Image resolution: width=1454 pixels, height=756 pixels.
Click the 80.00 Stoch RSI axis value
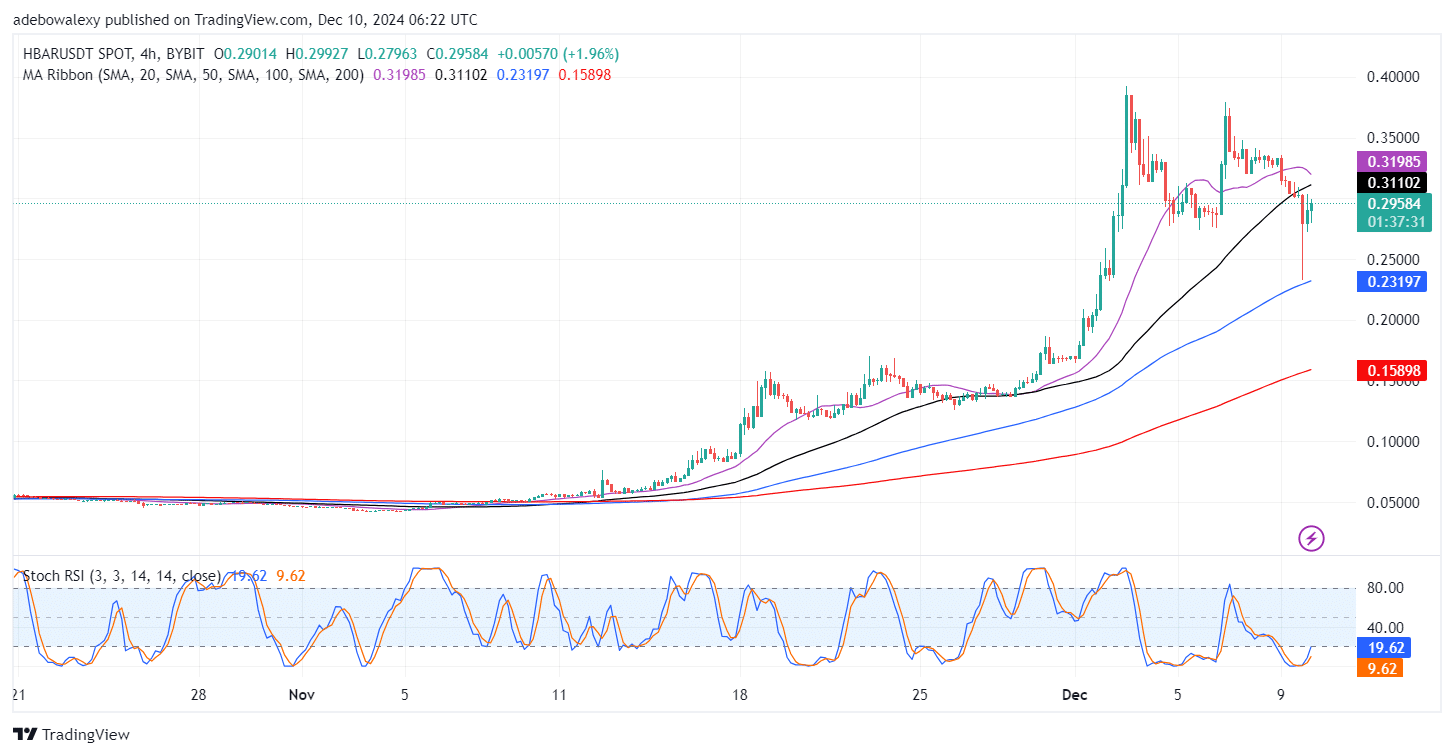pyautogui.click(x=1384, y=588)
